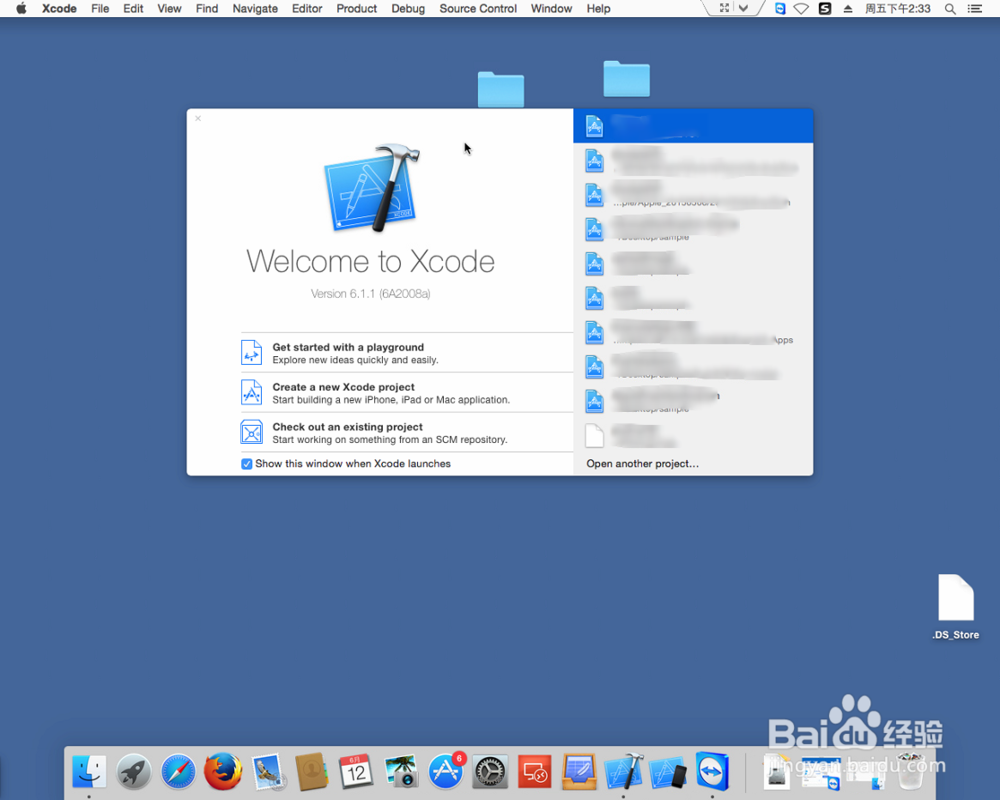Open the File menu
This screenshot has height=800, width=1000.
(100, 8)
